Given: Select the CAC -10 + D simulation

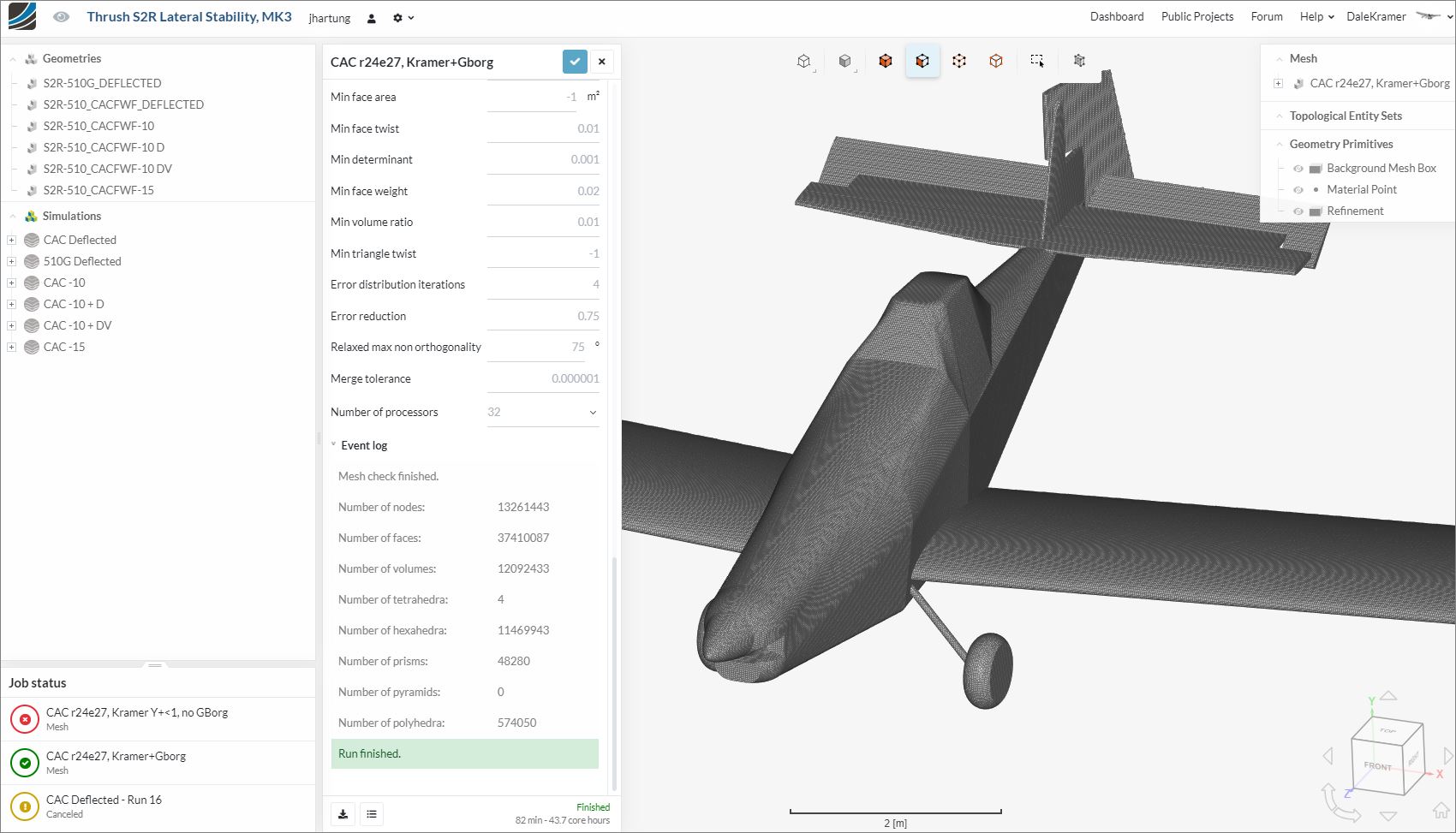Looking at the screenshot, I should pyautogui.click(x=74, y=304).
